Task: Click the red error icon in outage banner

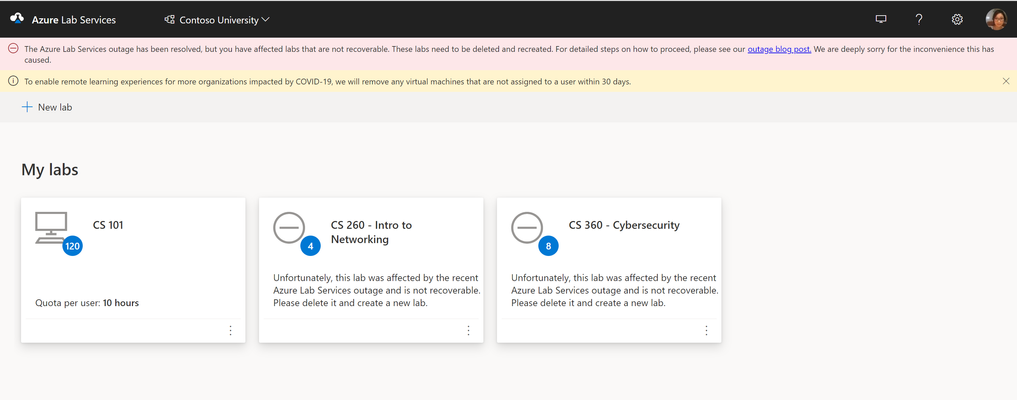Action: (x=13, y=49)
